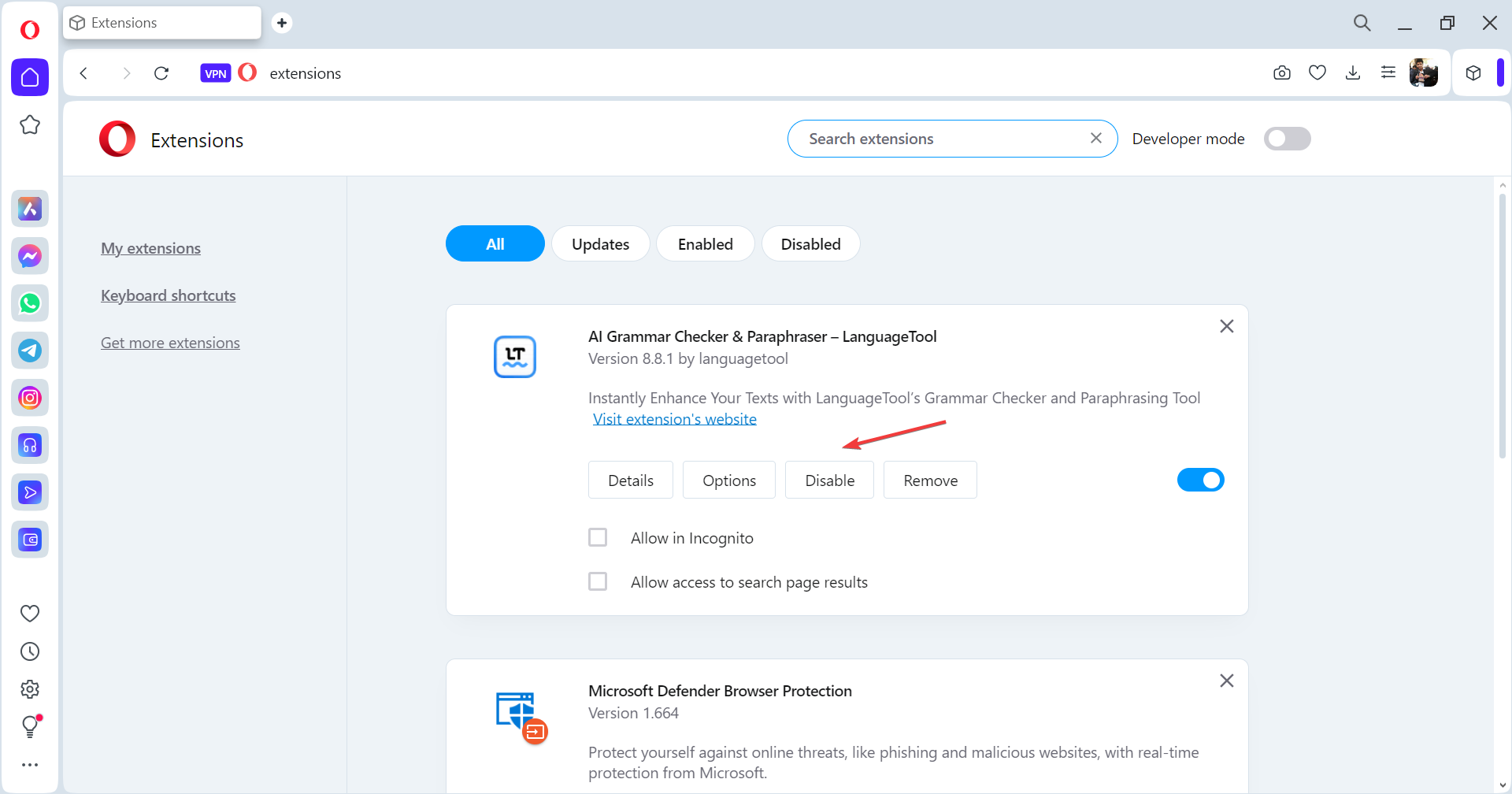Click the page vertical scrollbar thumb

tap(1503, 326)
